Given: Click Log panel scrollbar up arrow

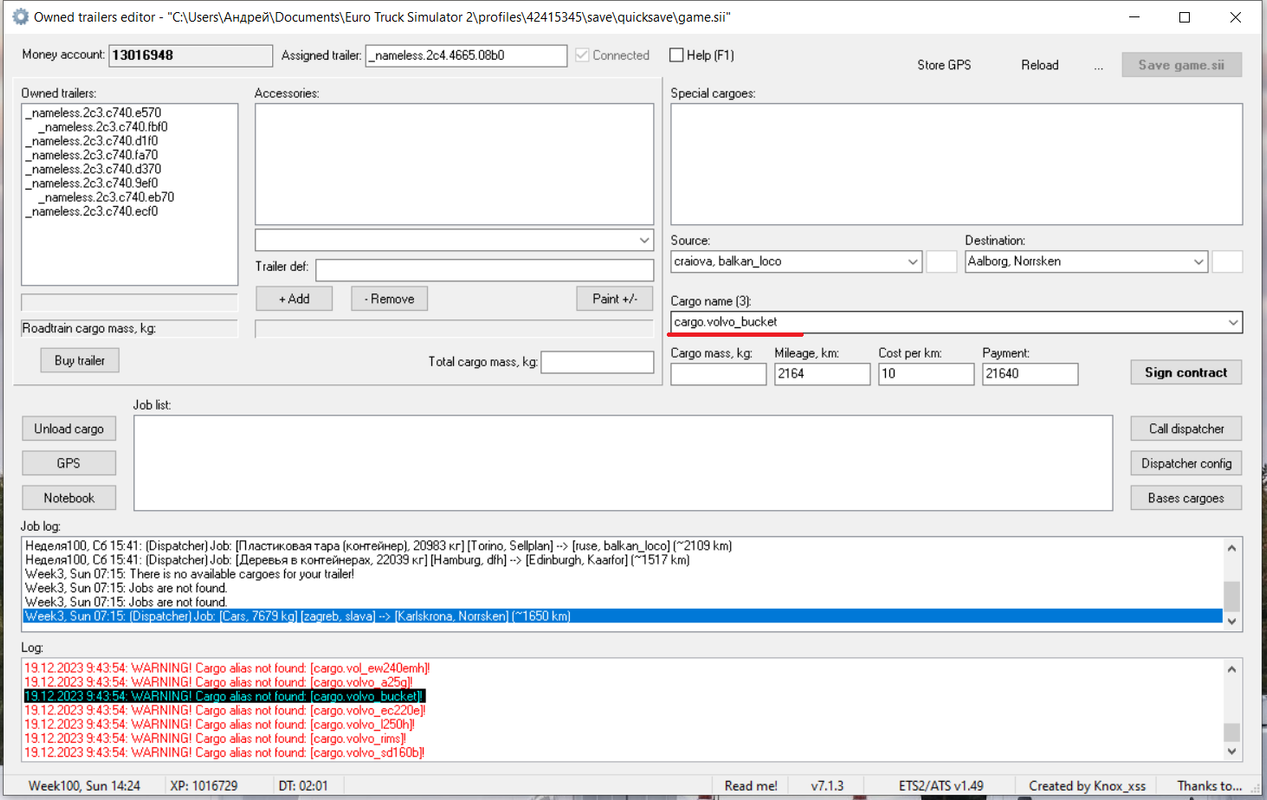Looking at the screenshot, I should click(1232, 670).
